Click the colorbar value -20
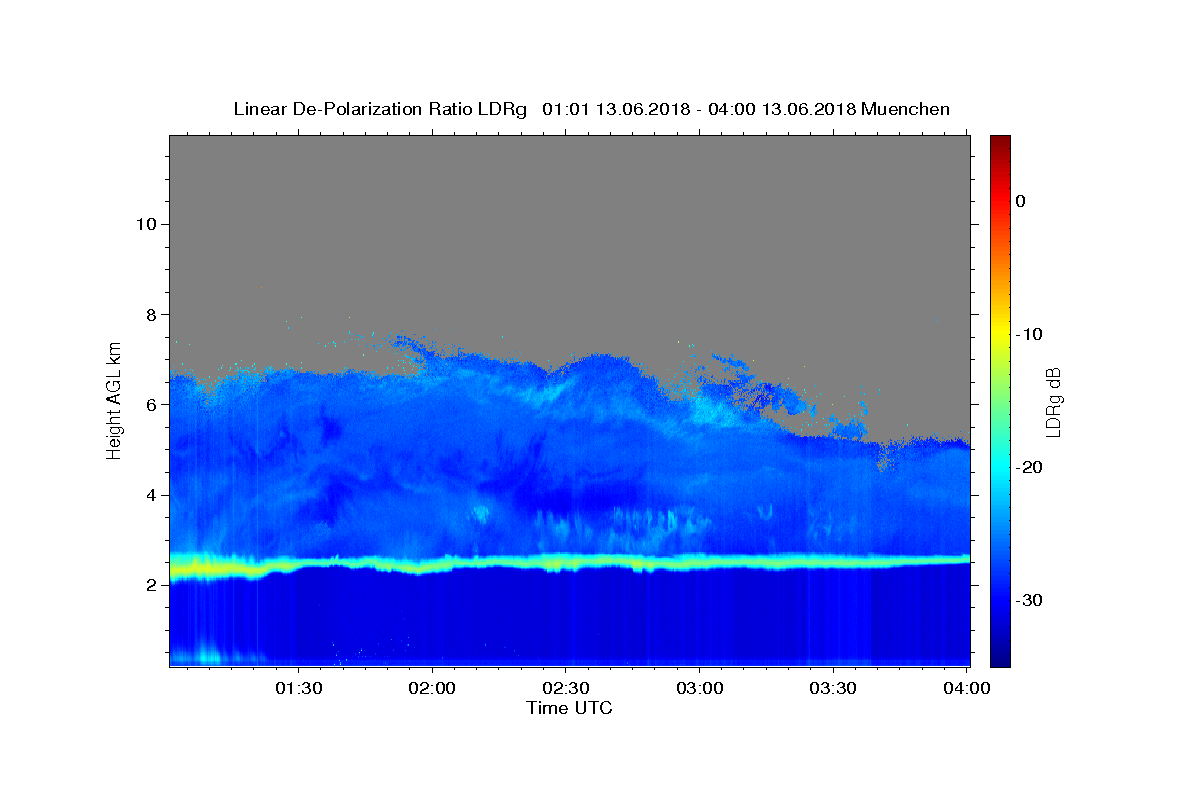The height and width of the screenshot is (800, 1200). click(x=1030, y=467)
